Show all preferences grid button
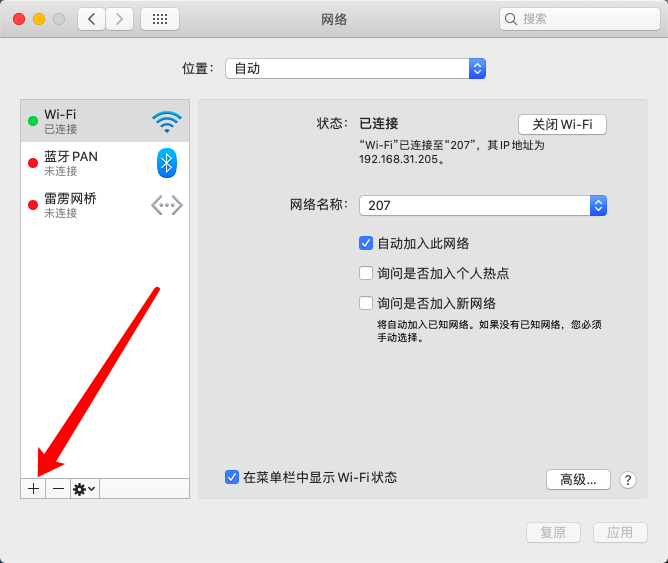The width and height of the screenshot is (668, 563). coord(160,19)
